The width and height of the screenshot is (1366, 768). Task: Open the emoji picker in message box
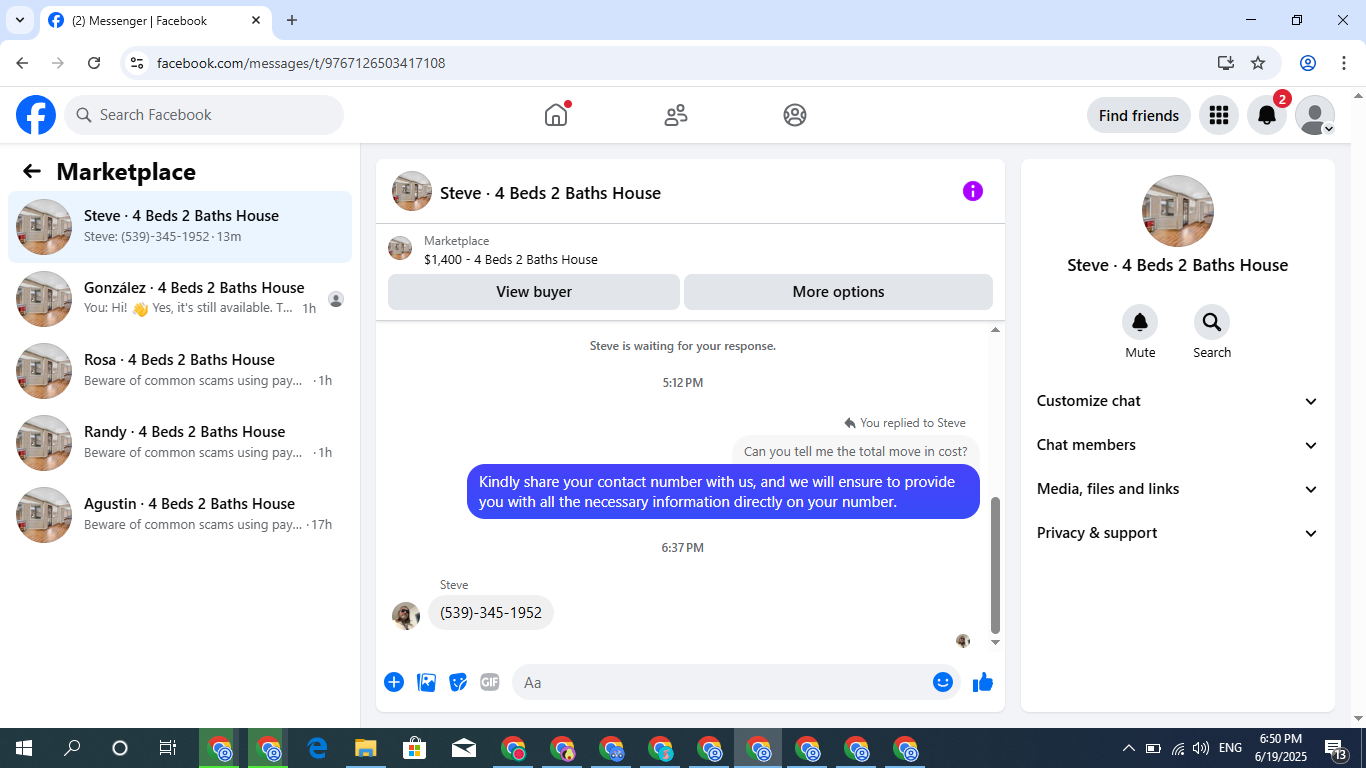tap(943, 682)
